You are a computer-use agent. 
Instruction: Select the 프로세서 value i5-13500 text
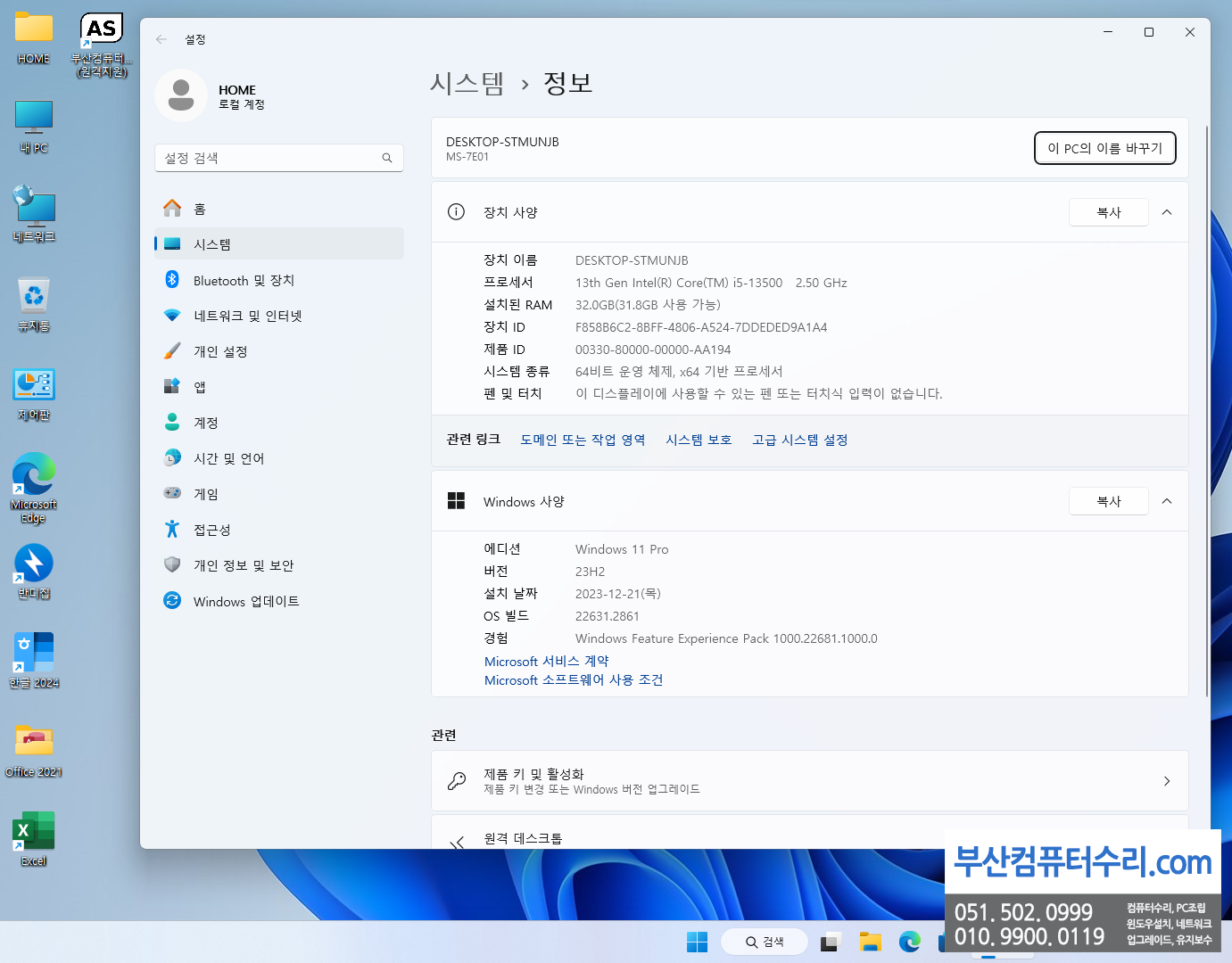click(711, 283)
